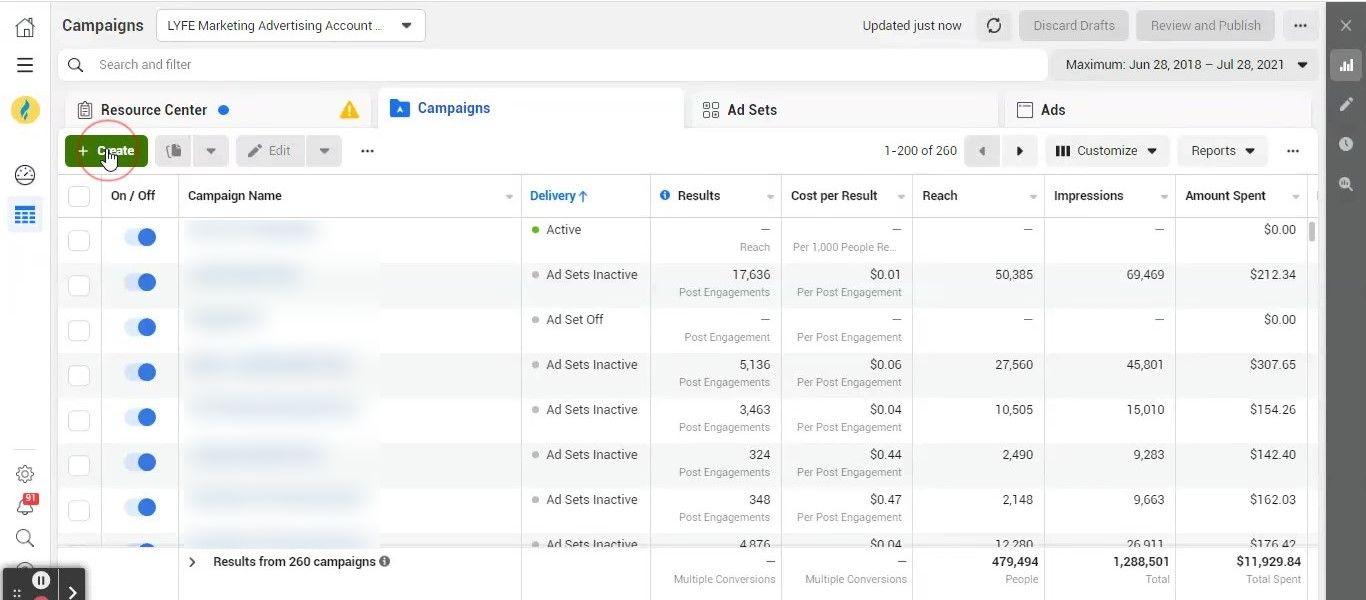This screenshot has width=1366, height=600.
Task: Go to next page of campaigns
Action: 1019,151
